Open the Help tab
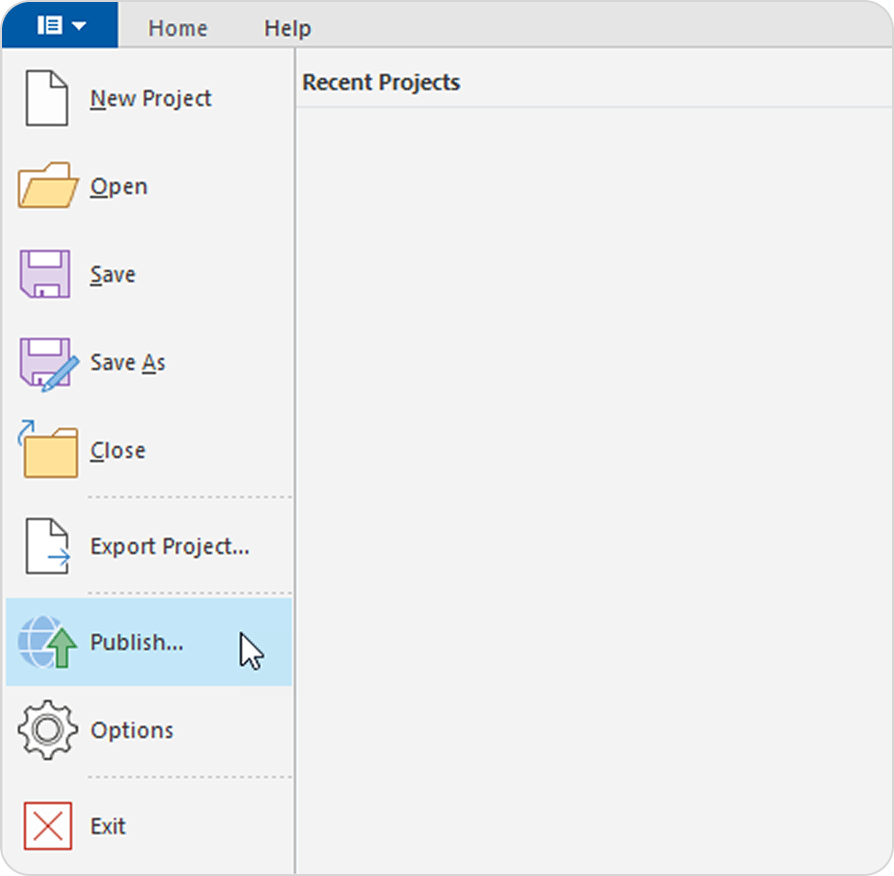The width and height of the screenshot is (894, 876). pyautogui.click(x=287, y=28)
